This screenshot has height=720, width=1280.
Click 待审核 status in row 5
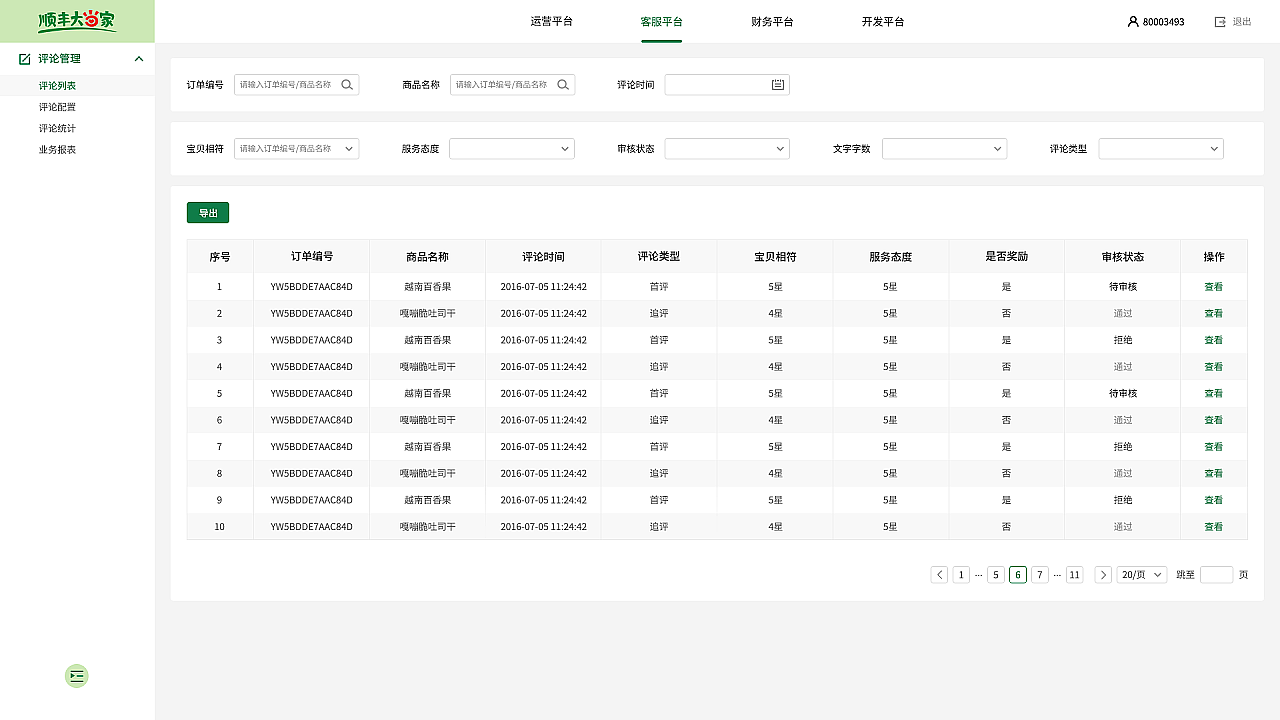pos(1123,394)
